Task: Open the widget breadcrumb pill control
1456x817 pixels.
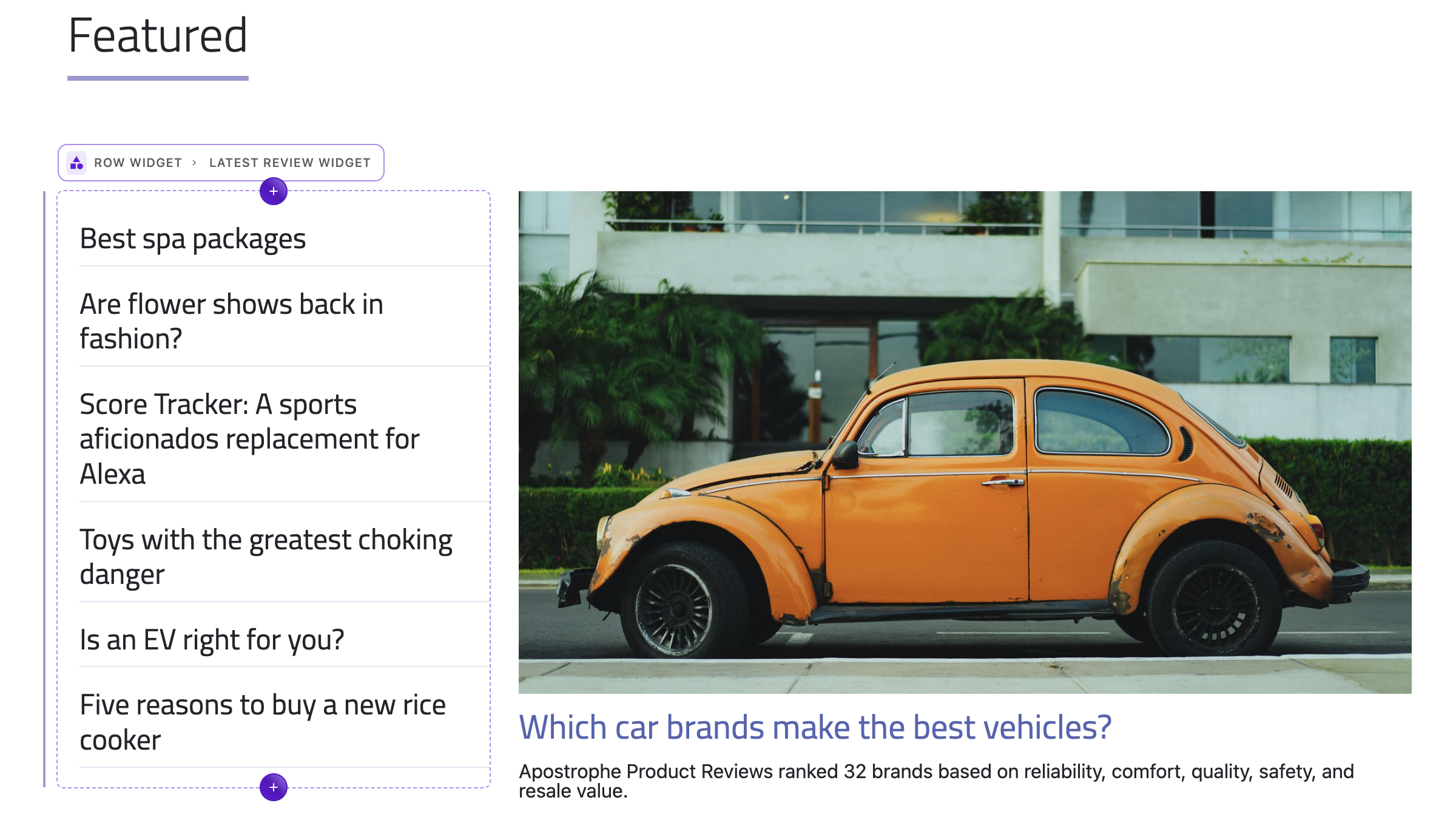Action: point(221,162)
